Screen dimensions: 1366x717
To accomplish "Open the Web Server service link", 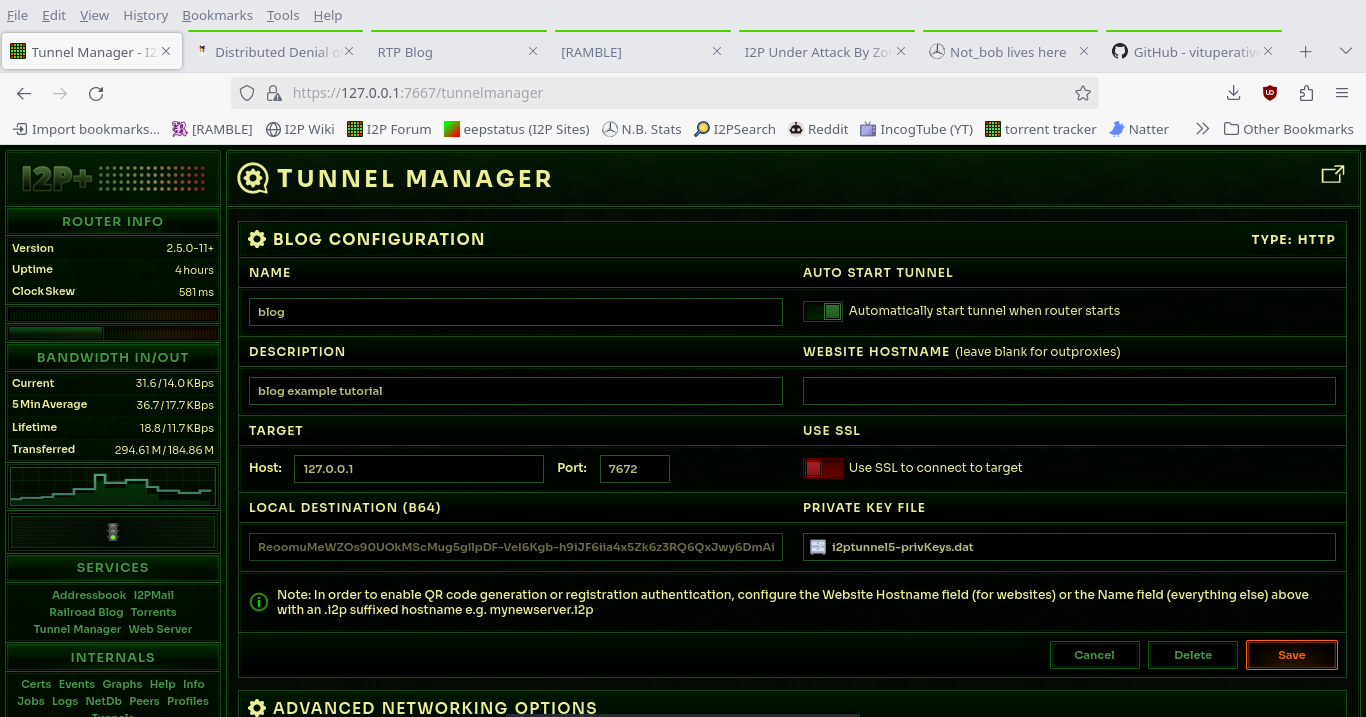I will click(160, 629).
